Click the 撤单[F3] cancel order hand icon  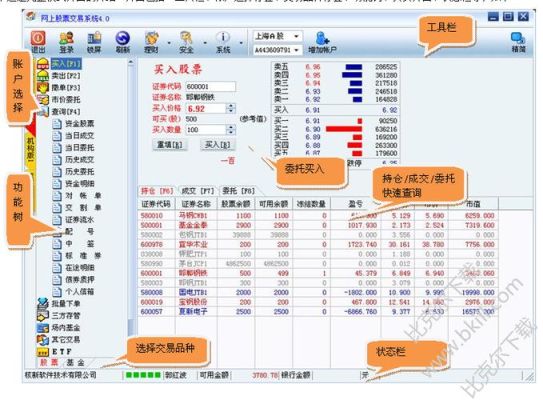[43, 87]
